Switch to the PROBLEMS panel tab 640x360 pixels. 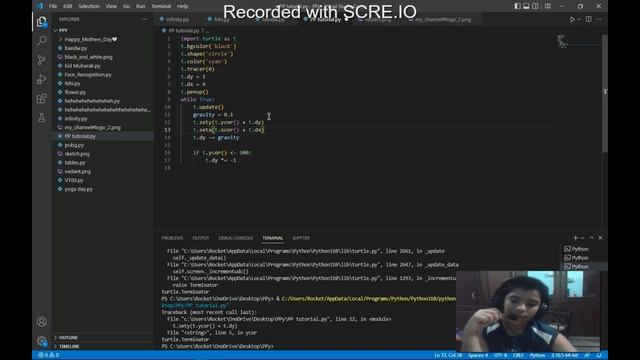(x=172, y=238)
